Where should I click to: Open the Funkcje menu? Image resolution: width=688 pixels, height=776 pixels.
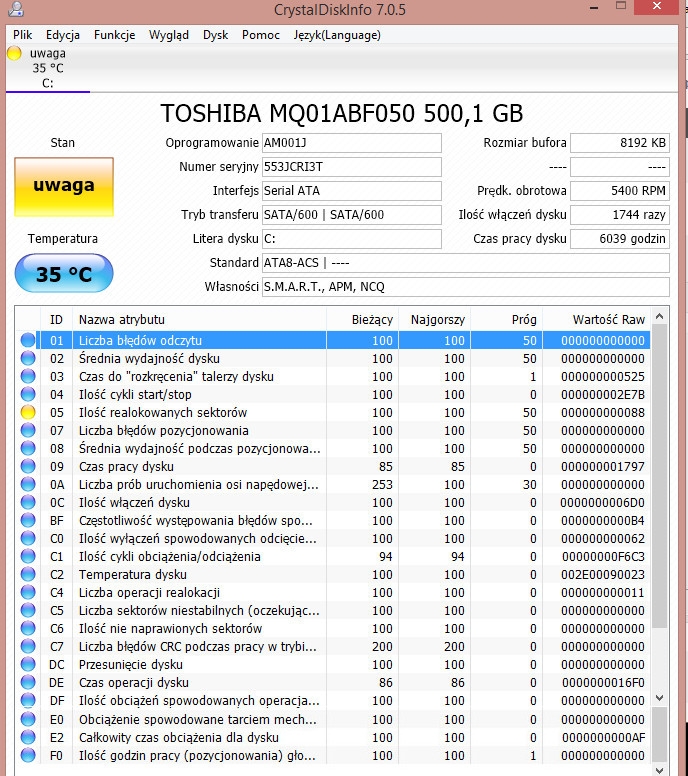pyautogui.click(x=114, y=35)
